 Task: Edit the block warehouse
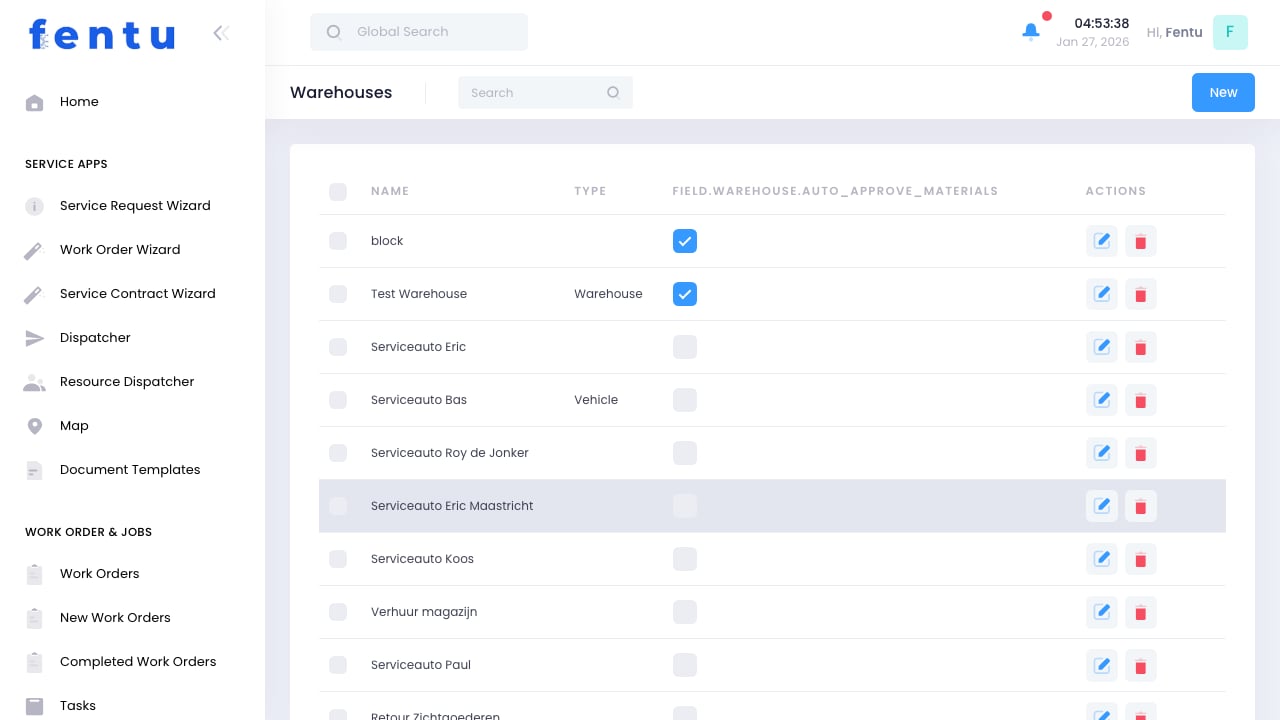click(x=1102, y=241)
